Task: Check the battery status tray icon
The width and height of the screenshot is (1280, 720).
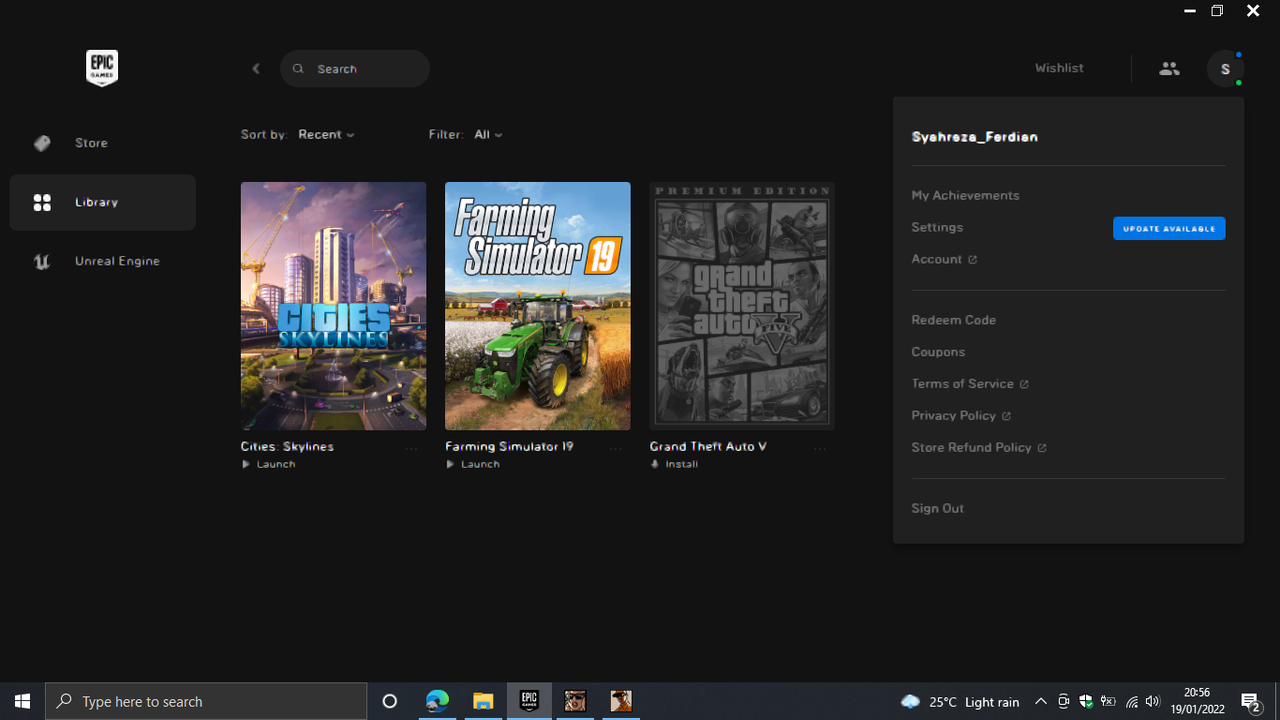Action: click(1108, 702)
